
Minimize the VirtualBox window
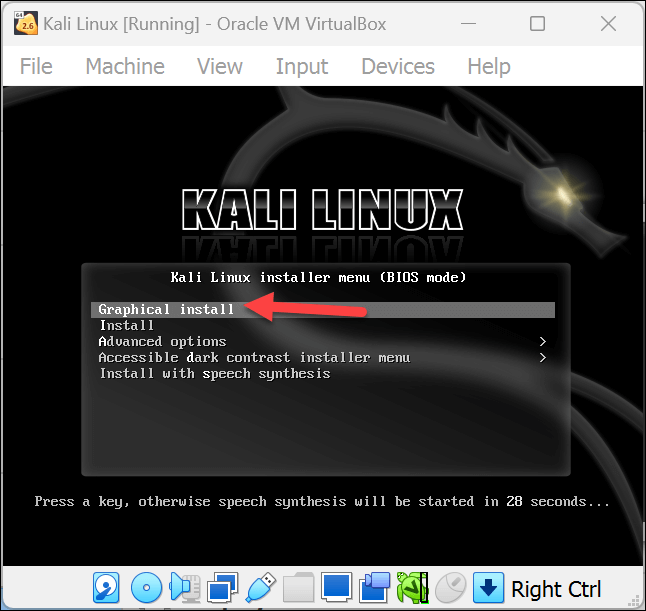[x=468, y=23]
